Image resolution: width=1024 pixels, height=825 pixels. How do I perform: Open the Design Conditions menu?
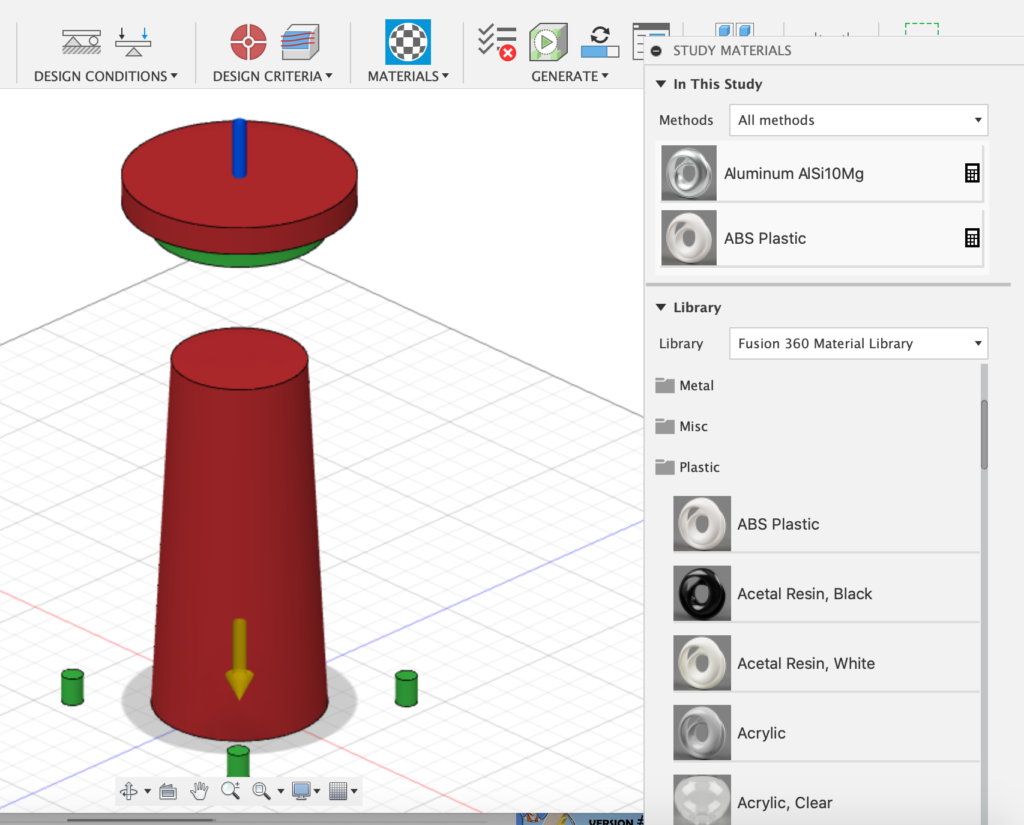pyautogui.click(x=105, y=76)
